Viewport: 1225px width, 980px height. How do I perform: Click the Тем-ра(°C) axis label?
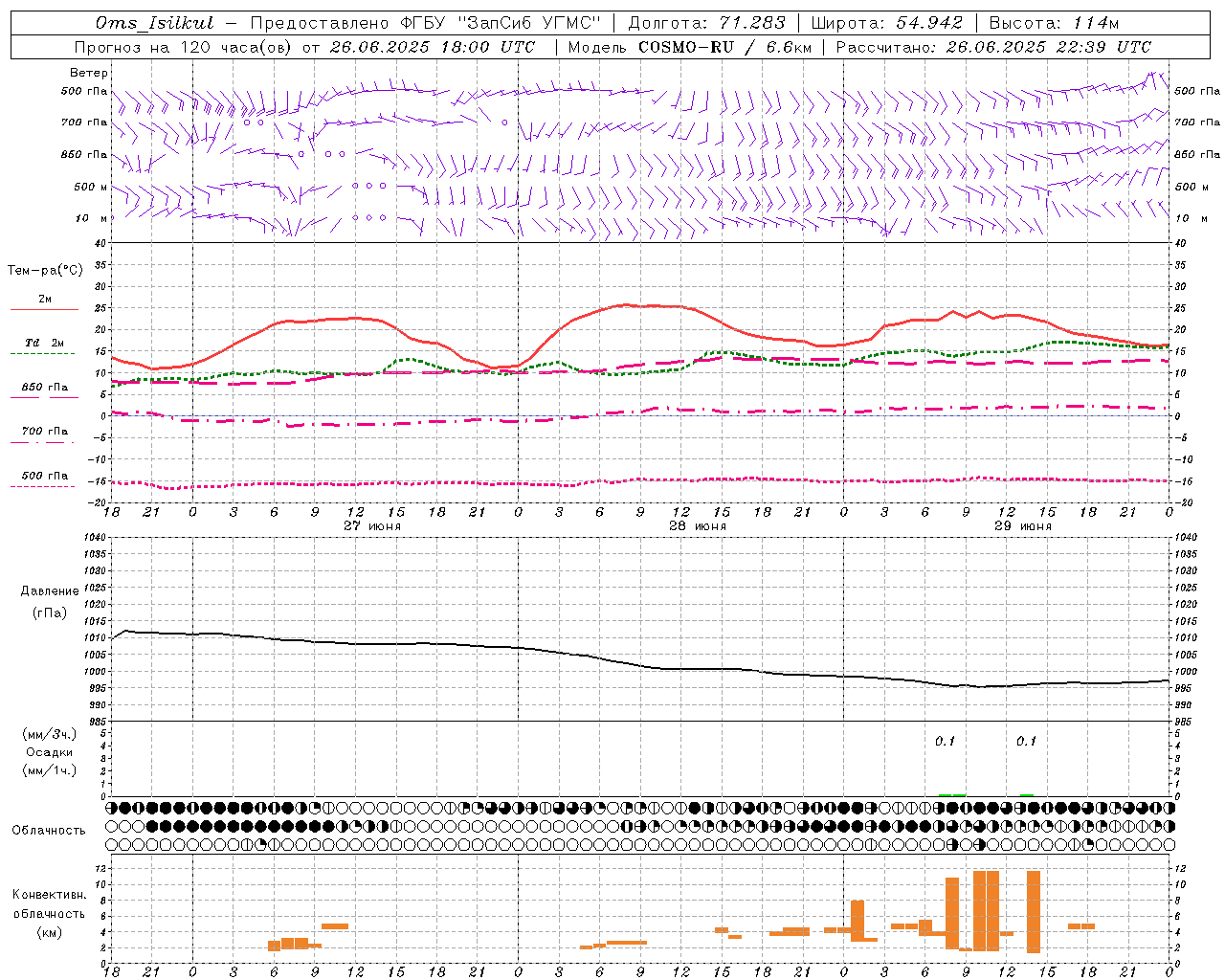tap(45, 271)
